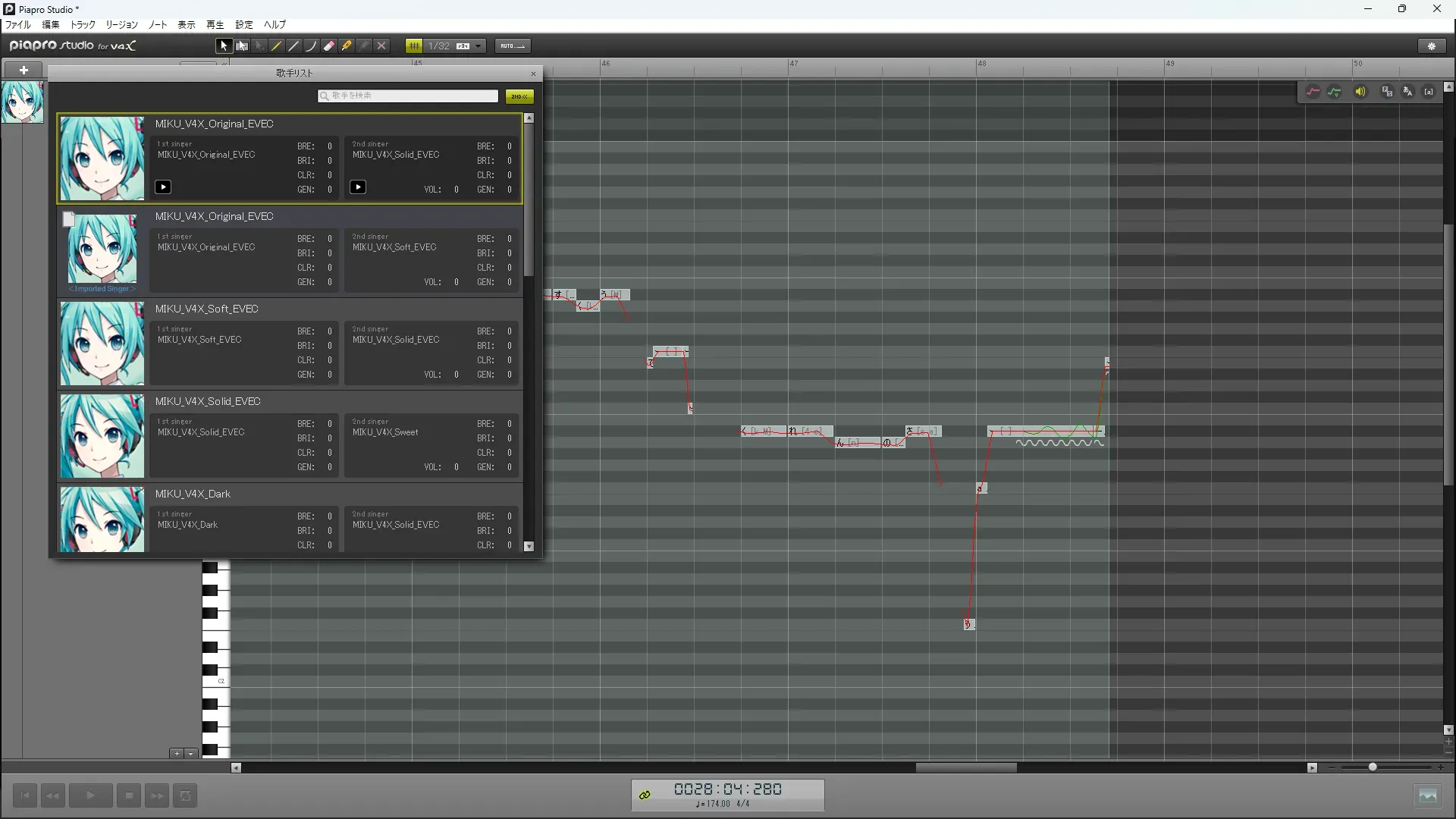Screen dimensions: 1456x819
Task: Click the singer search input field
Action: [x=409, y=96]
